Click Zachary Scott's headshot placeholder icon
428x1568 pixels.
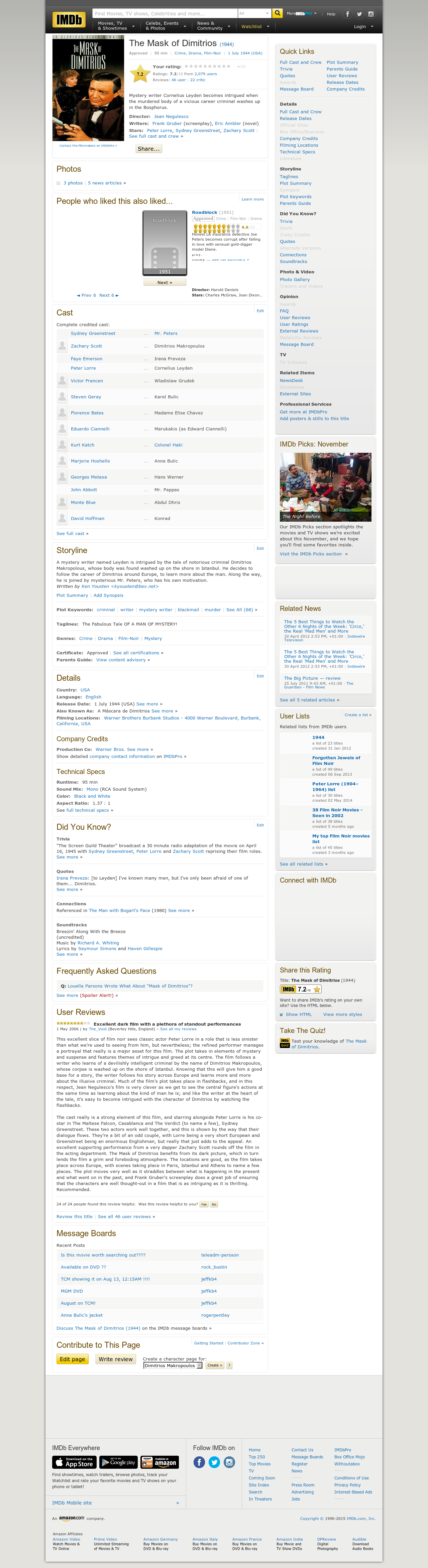pos(62,346)
